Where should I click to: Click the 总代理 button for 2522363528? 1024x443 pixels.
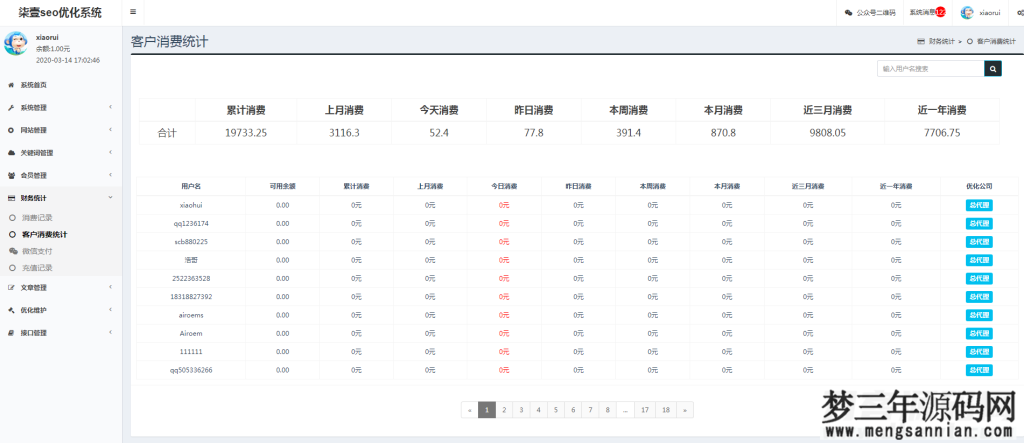(978, 278)
